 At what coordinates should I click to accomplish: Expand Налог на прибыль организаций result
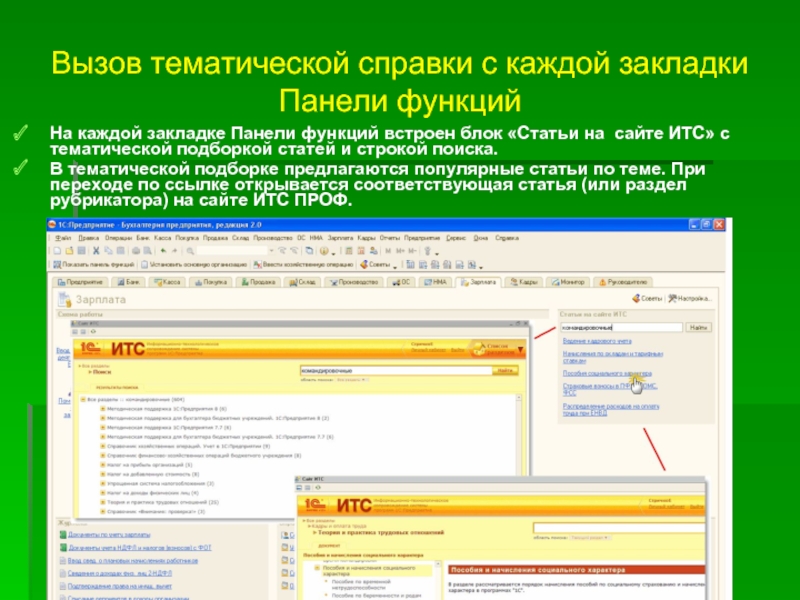coord(103,465)
